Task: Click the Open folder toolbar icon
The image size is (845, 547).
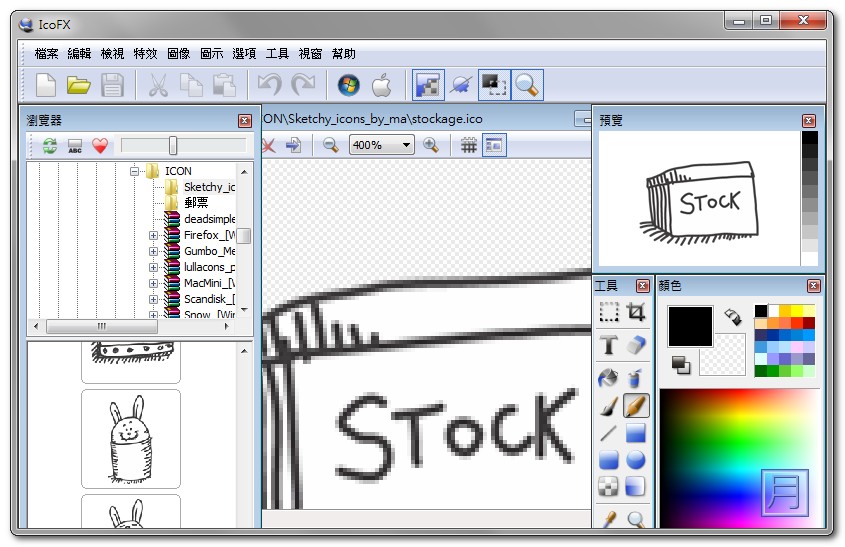Action: [79, 85]
